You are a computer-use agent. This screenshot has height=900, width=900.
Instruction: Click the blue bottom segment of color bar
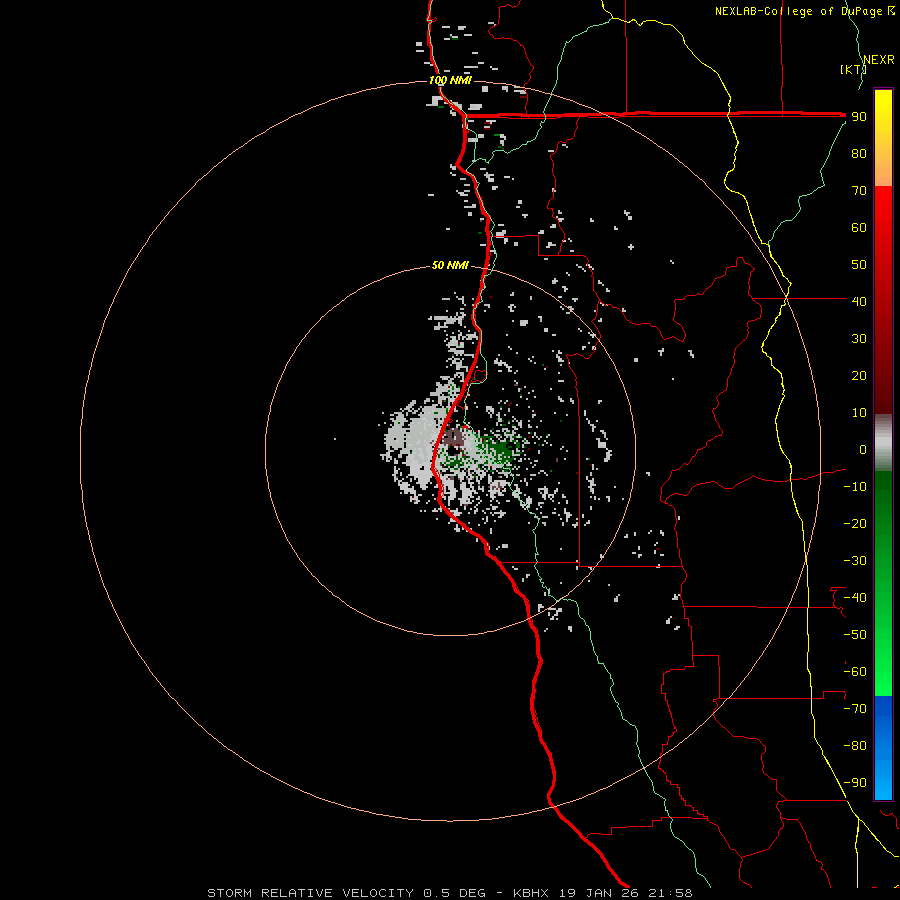[883, 747]
